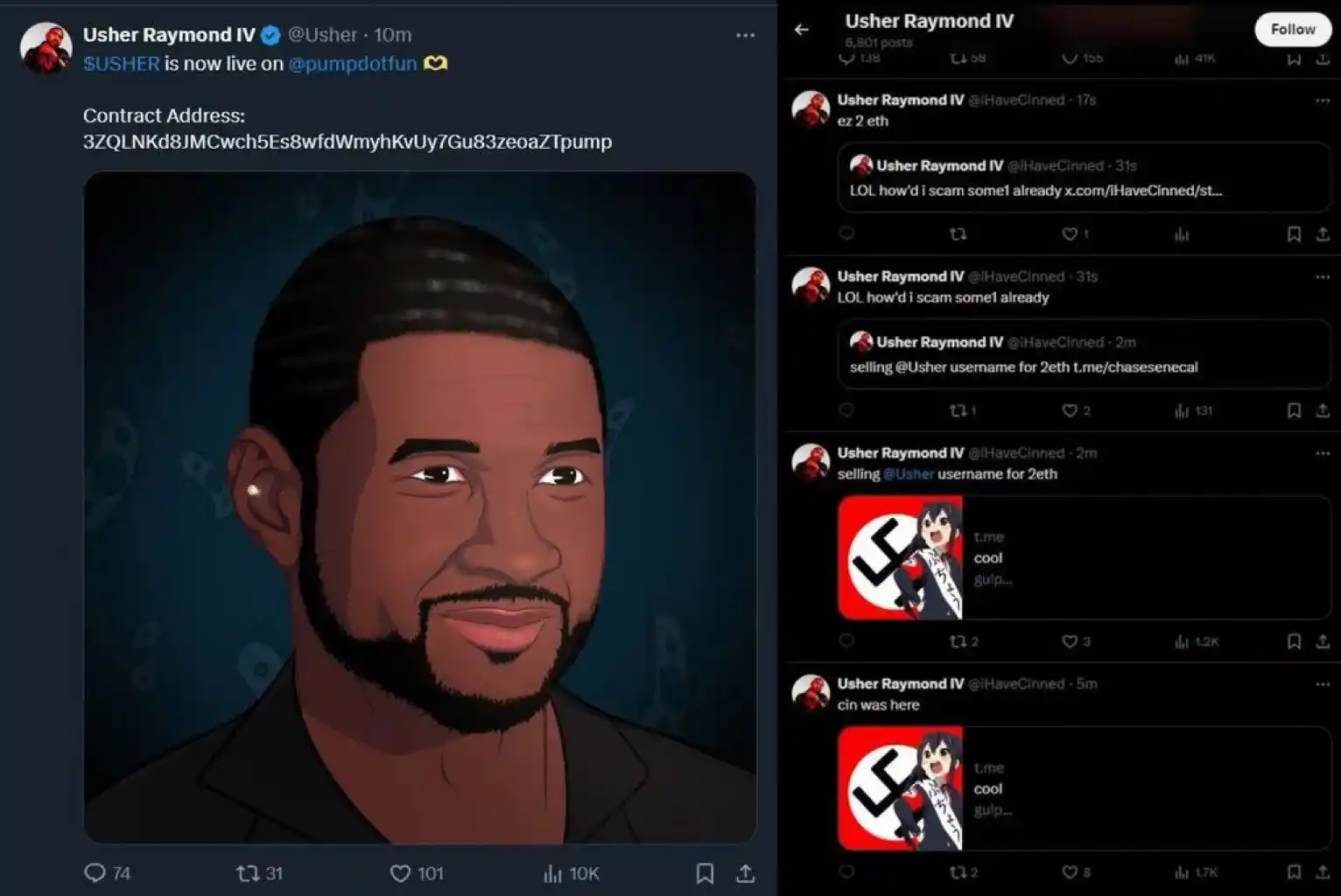1341x896 pixels.
Task: Open the quoted "selling @Usher username" tweet
Action: pos(1084,354)
